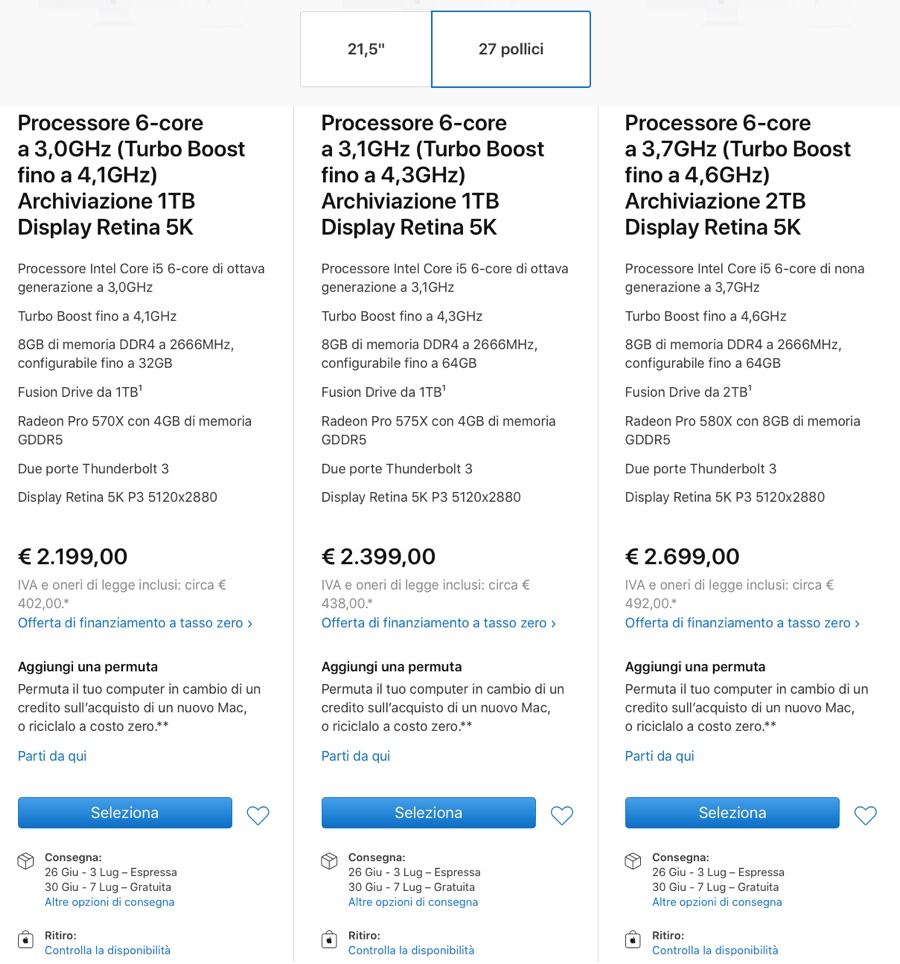Open 'Offerta di finanziamento a tasso zero' under the 3,1GHz model
Image resolution: width=900 pixels, height=964 pixels.
(437, 622)
